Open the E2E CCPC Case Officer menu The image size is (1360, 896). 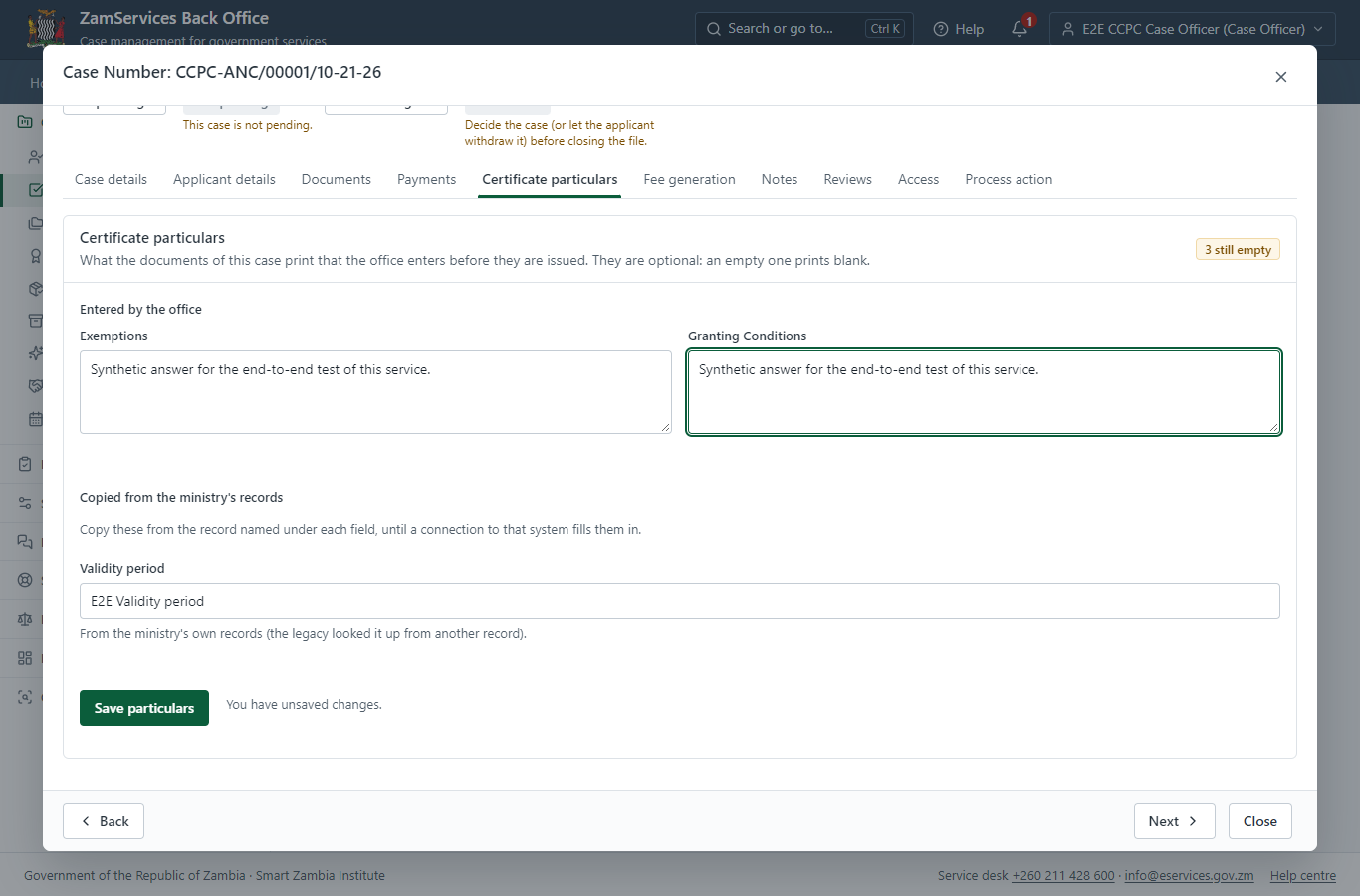[x=1193, y=29]
